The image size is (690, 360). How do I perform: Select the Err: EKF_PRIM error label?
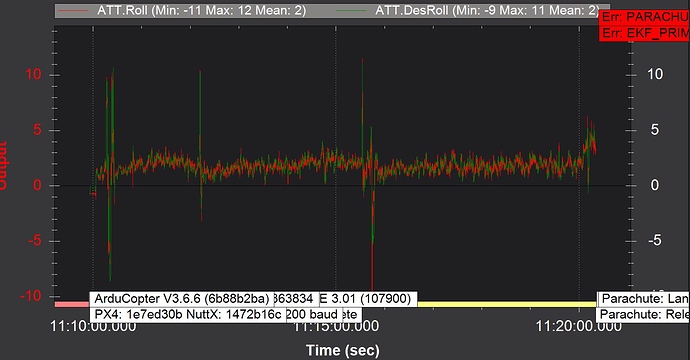click(x=645, y=33)
